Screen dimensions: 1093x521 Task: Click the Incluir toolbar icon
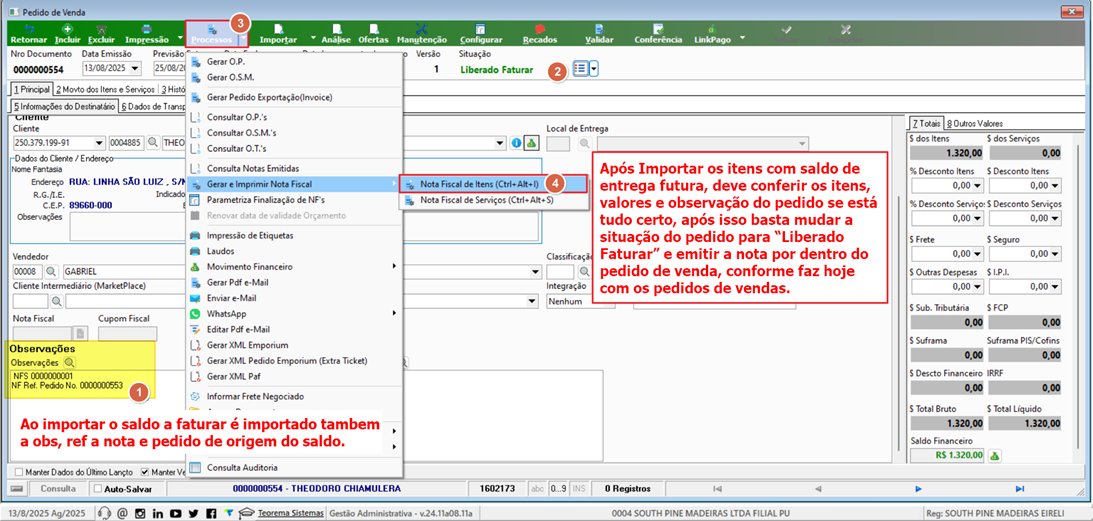click(68, 30)
